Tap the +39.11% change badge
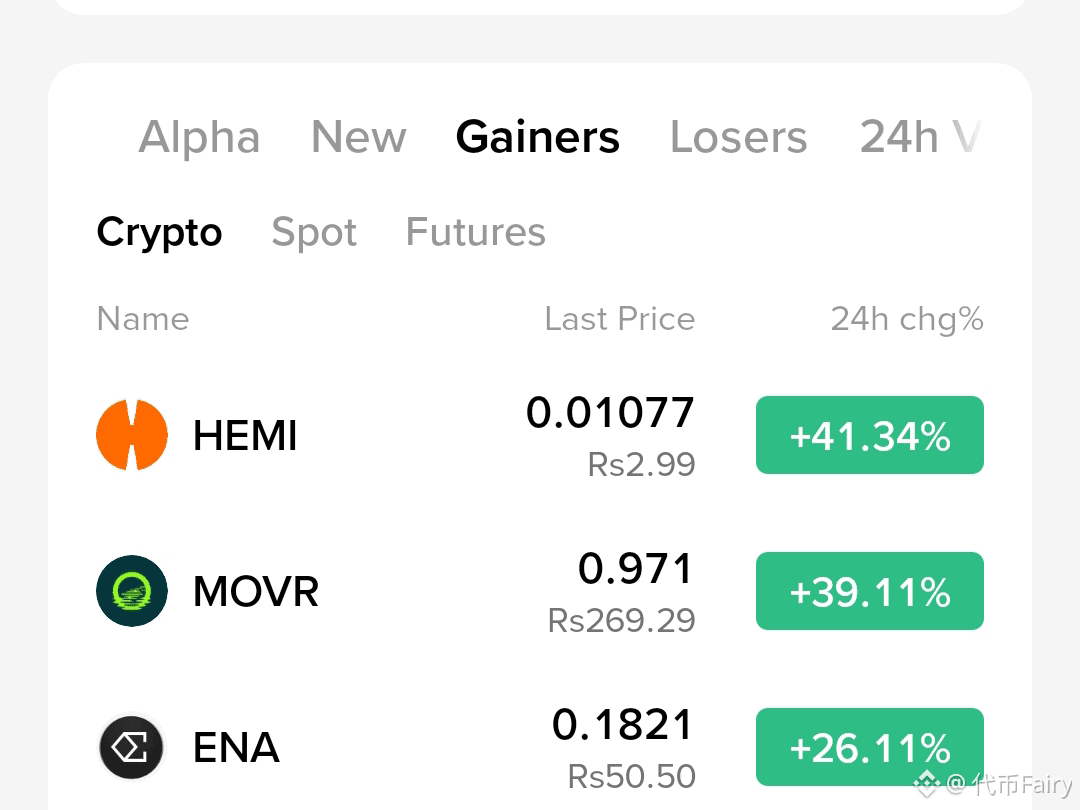This screenshot has width=1080, height=810. [870, 591]
